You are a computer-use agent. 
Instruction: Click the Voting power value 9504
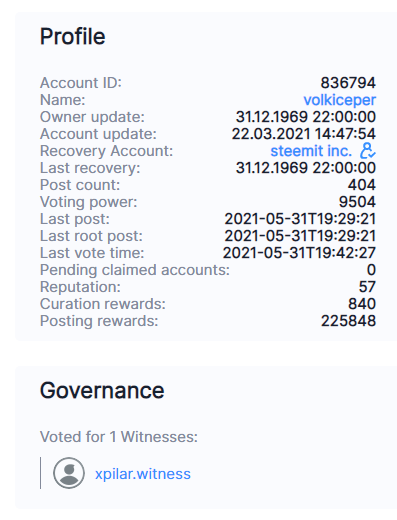click(x=357, y=202)
